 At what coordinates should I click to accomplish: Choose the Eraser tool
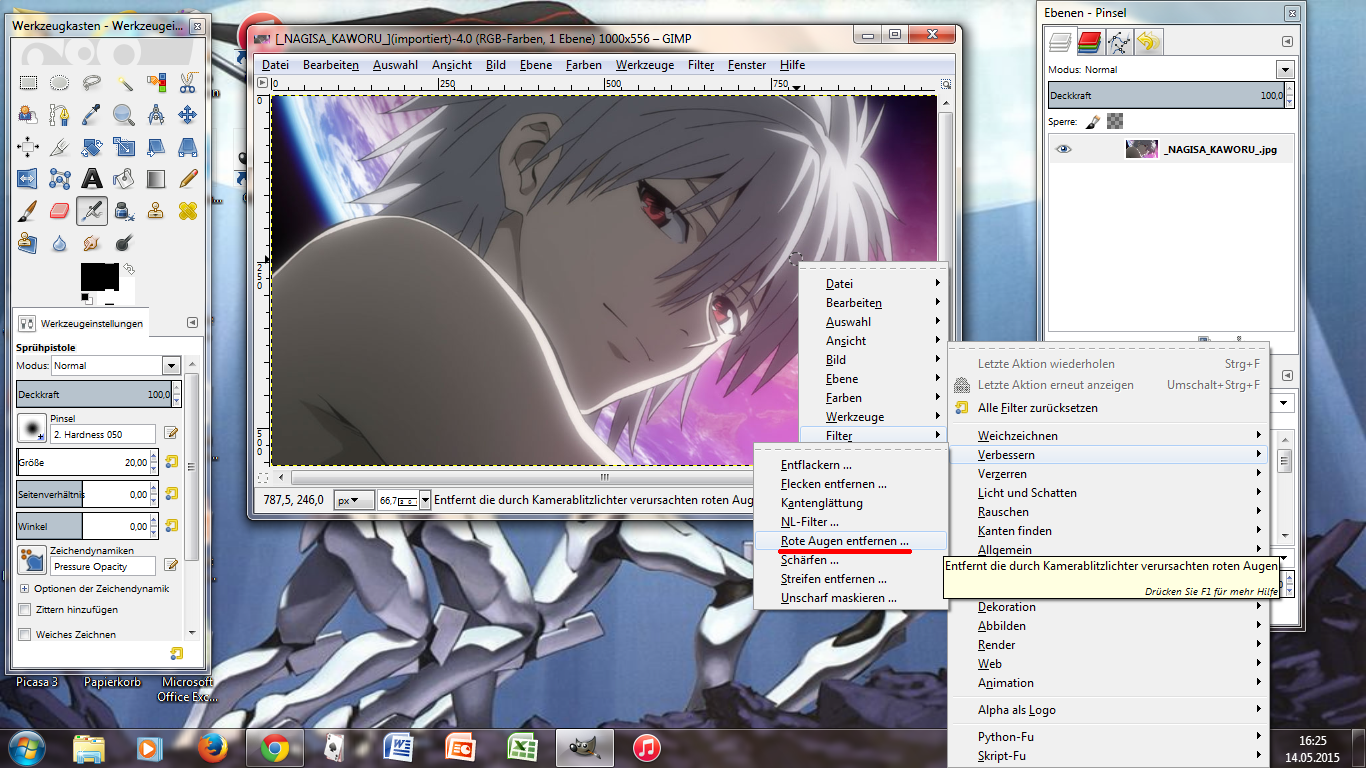point(60,211)
